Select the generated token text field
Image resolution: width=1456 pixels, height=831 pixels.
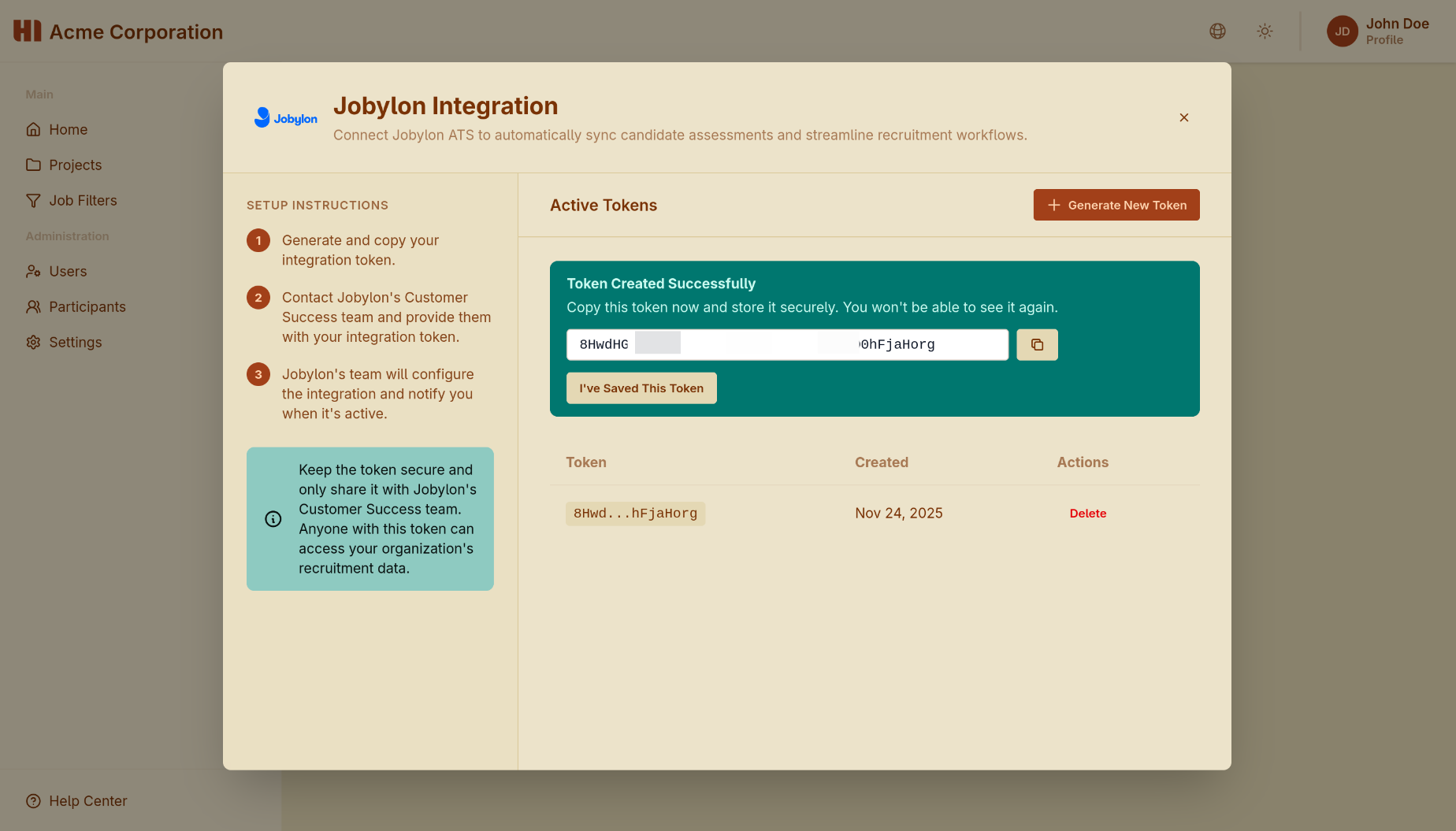click(786, 345)
